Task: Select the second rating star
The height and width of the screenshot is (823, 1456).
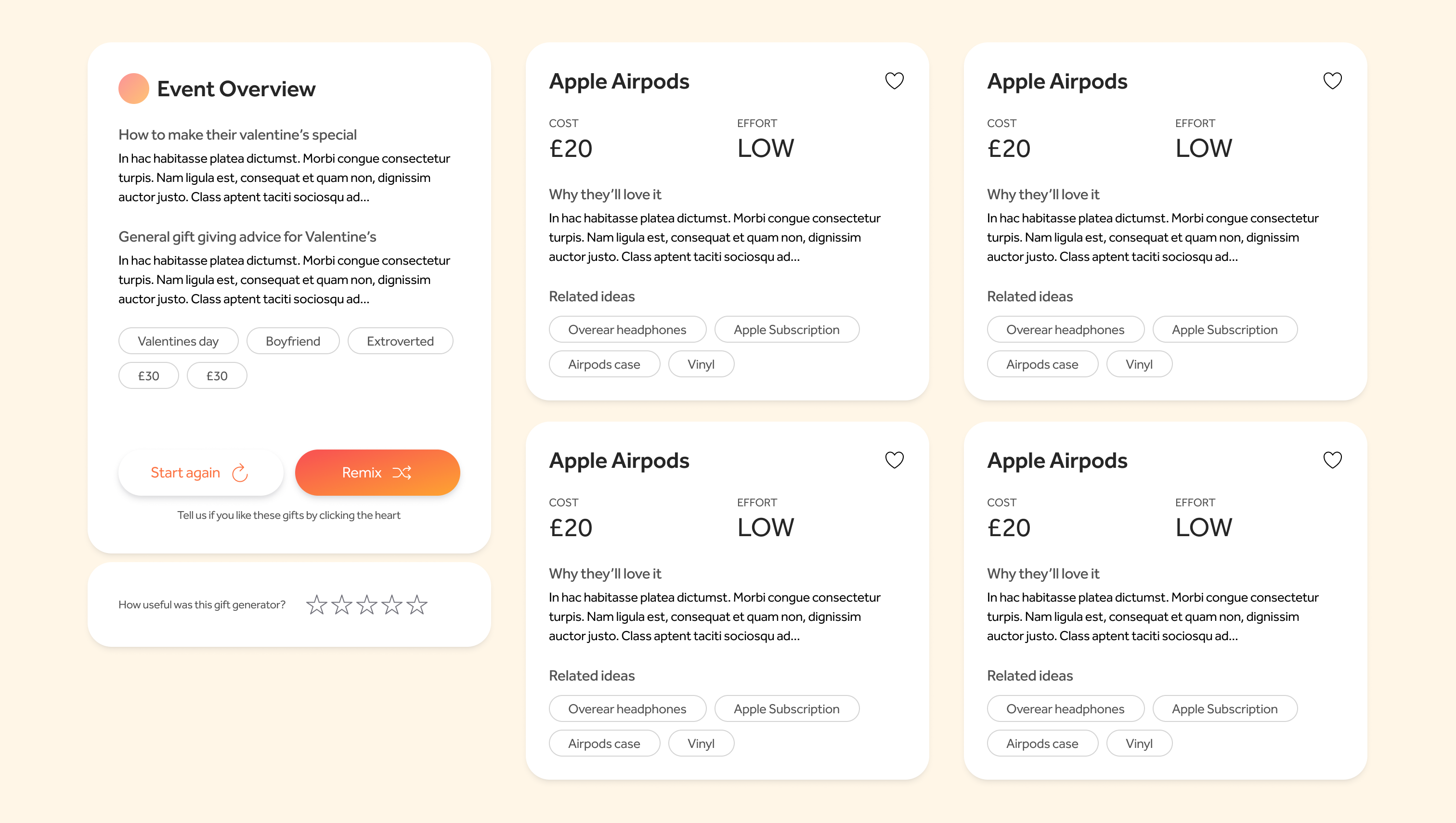Action: [x=341, y=605]
